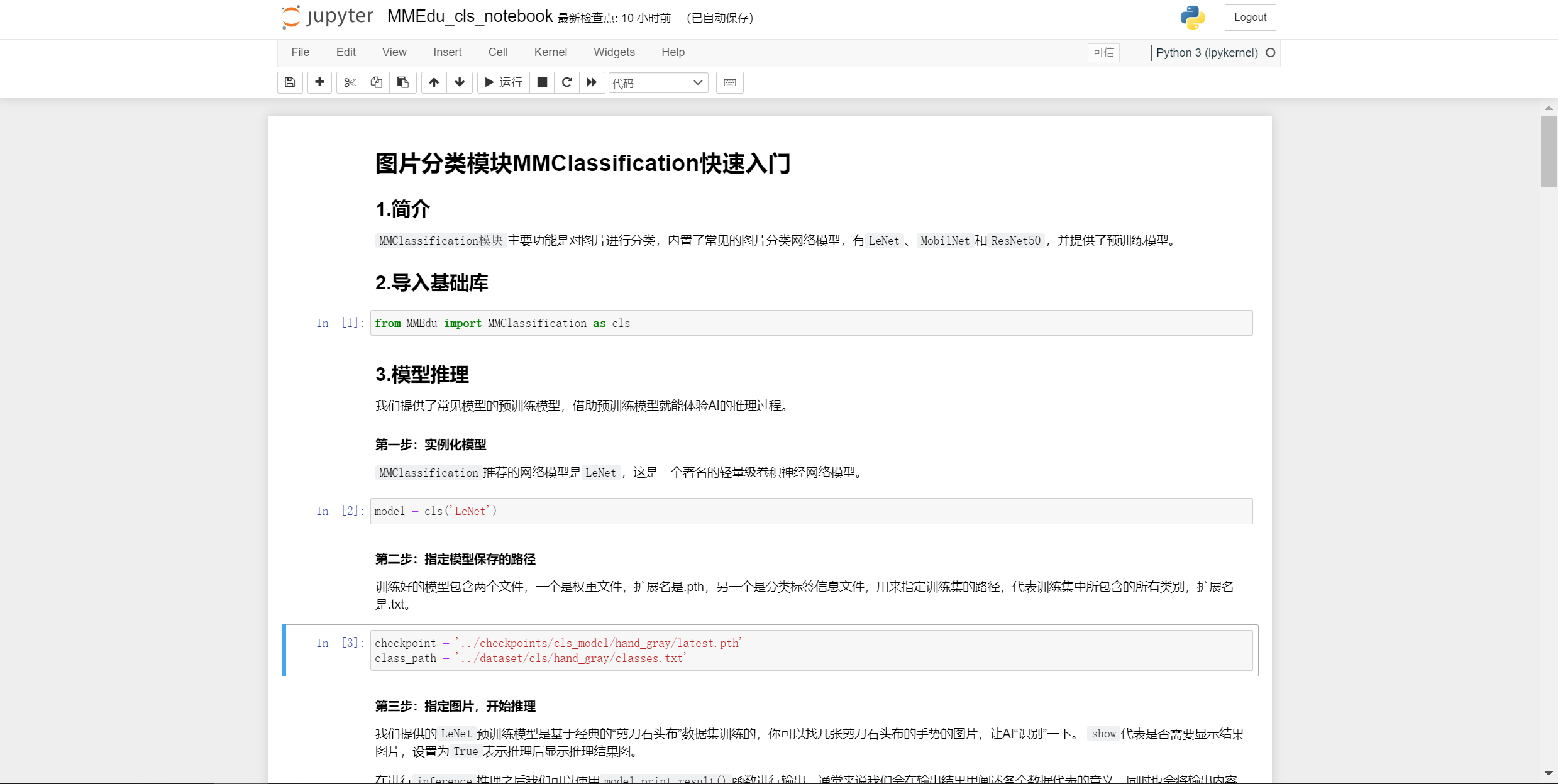Open the Help menu
1558x784 pixels.
pyautogui.click(x=673, y=52)
